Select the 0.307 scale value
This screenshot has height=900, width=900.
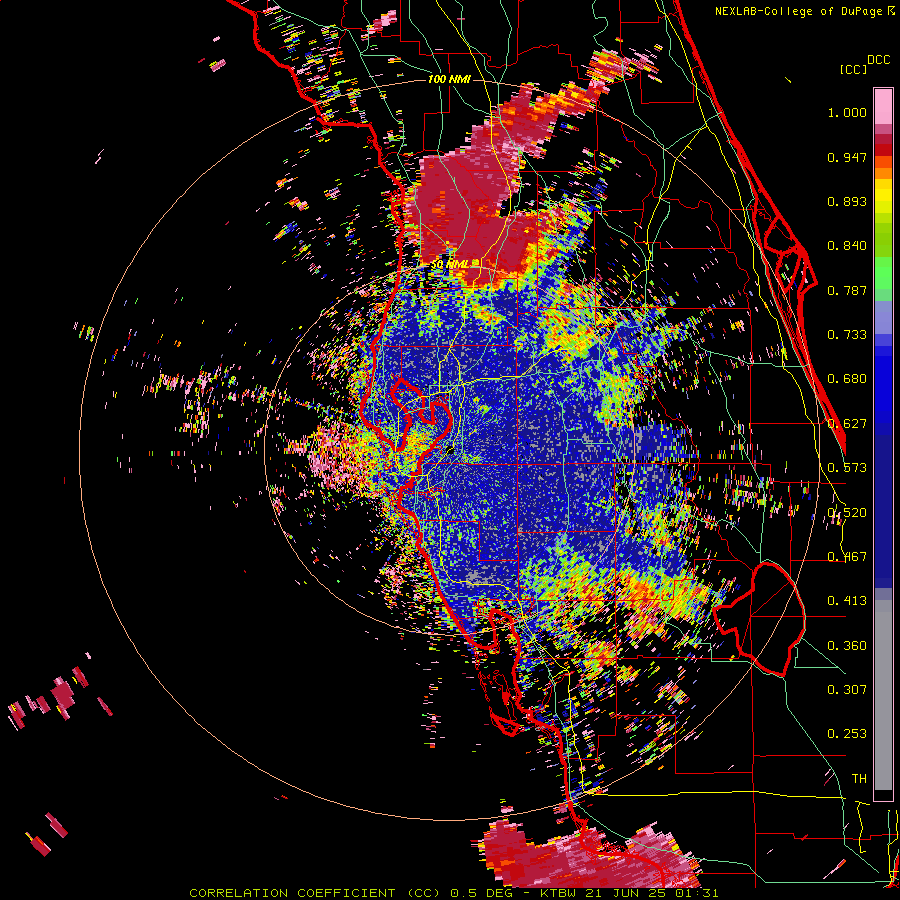tap(847, 690)
